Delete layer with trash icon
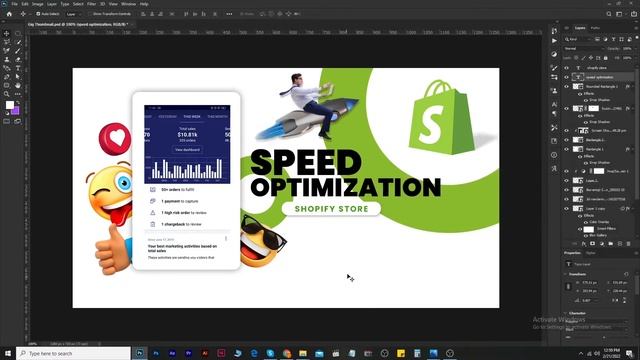640x360 pixels. [629, 244]
